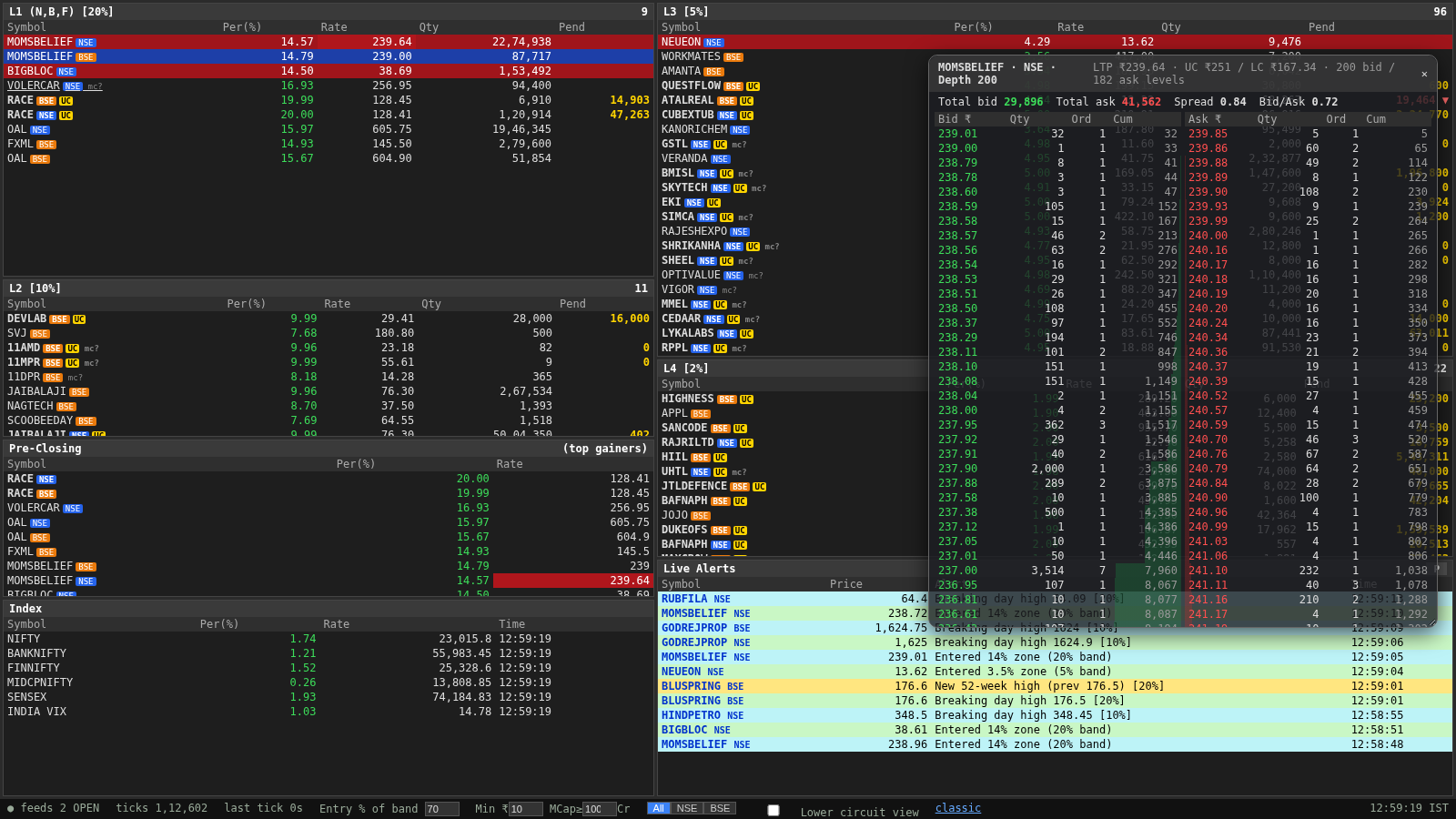The height and width of the screenshot is (819, 1456).
Task: Select the NAGTECH row in L2
Action: (329, 406)
